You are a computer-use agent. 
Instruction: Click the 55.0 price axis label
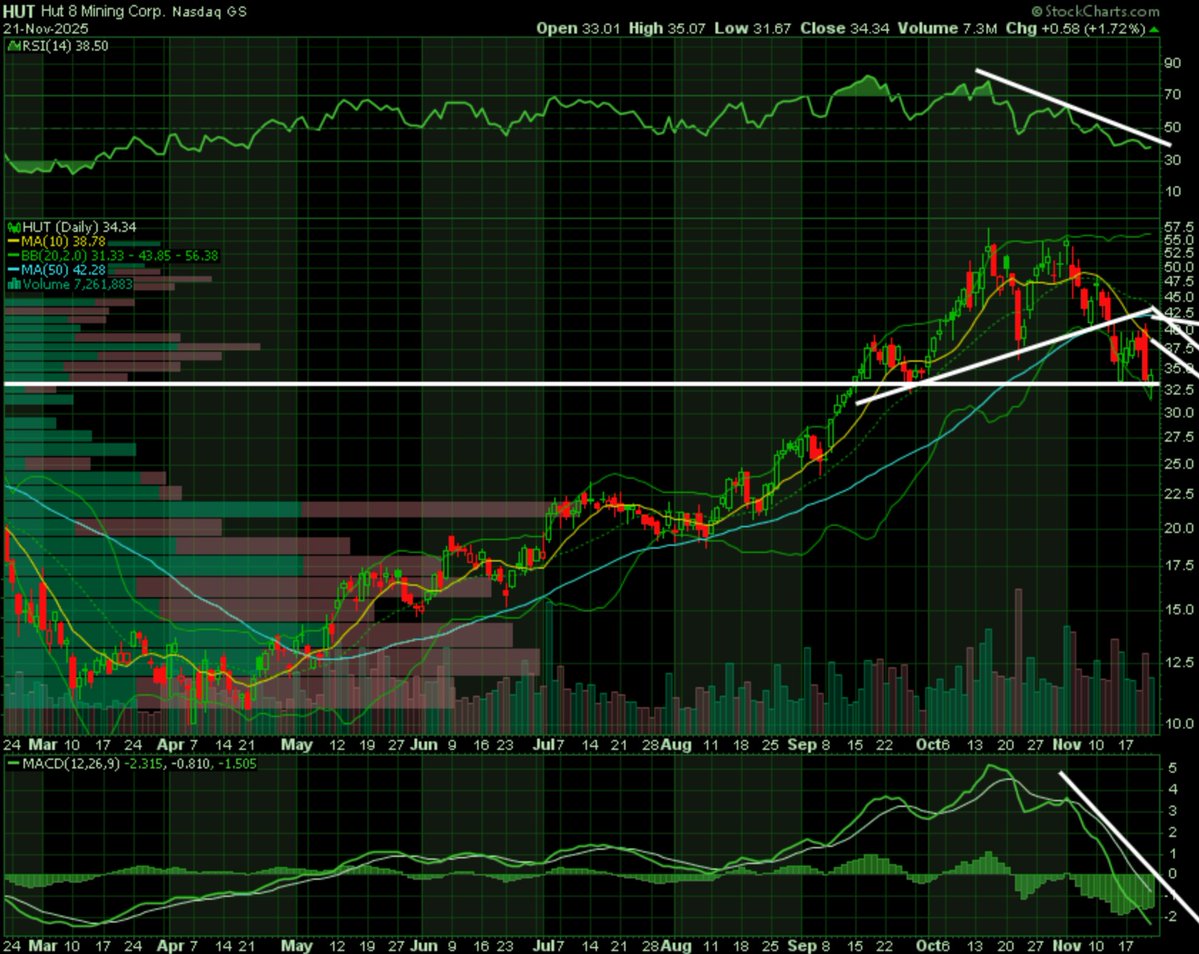point(1178,239)
